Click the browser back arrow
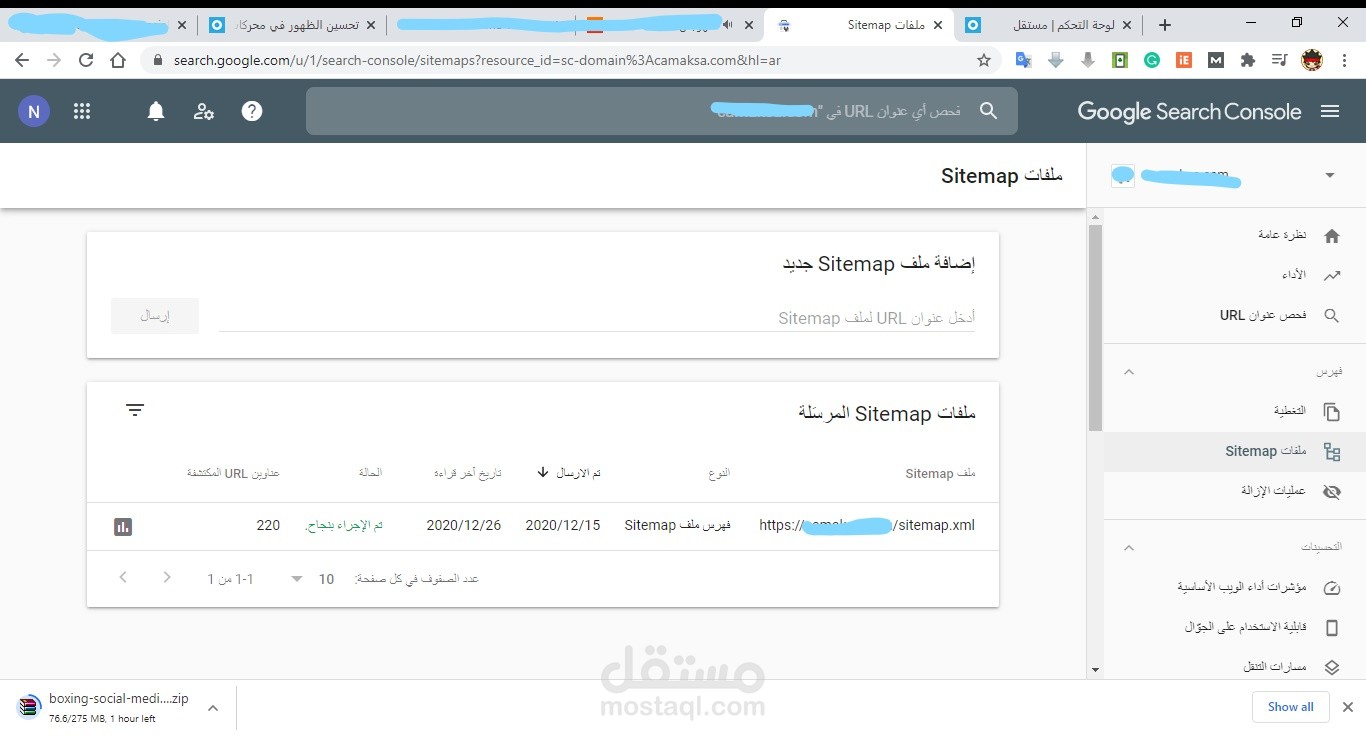 click(22, 60)
